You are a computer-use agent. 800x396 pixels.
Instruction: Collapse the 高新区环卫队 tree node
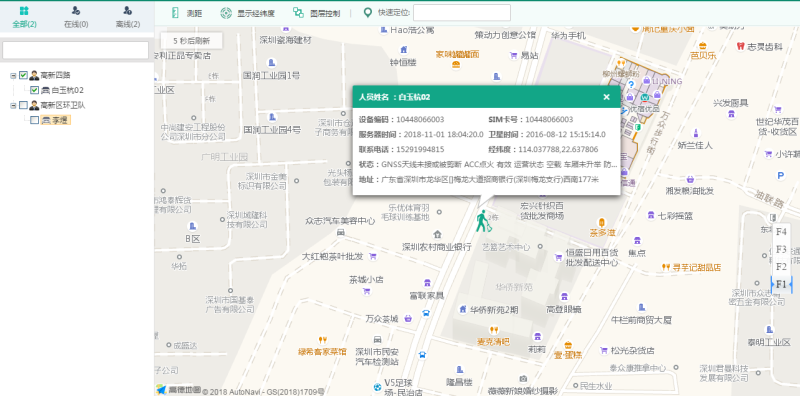13,106
